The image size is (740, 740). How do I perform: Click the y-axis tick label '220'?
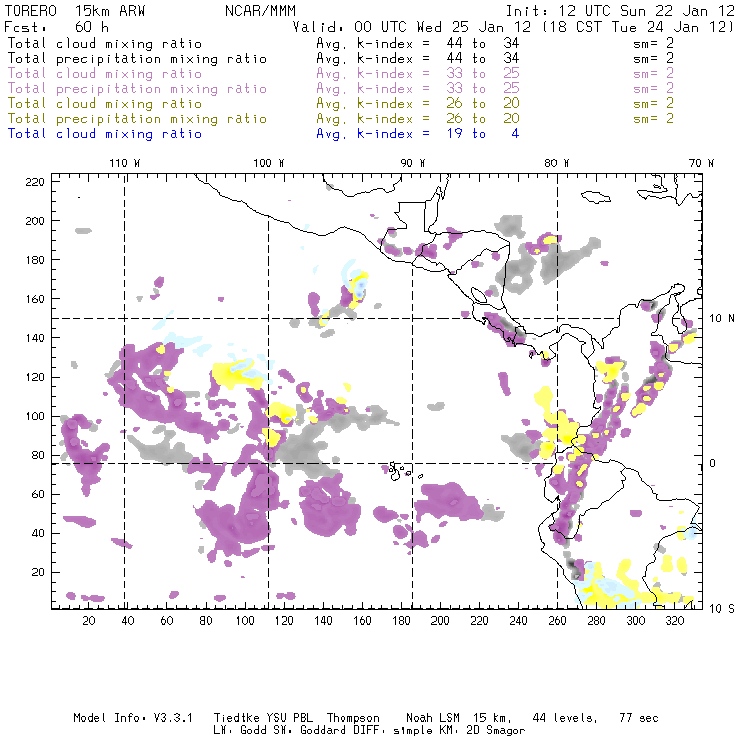point(35,182)
